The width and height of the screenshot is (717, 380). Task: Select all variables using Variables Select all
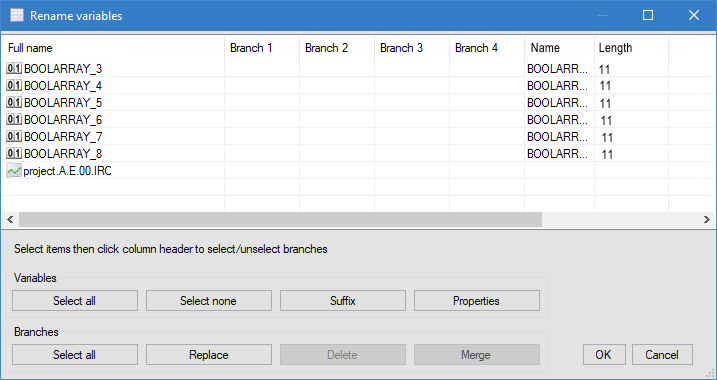pyautogui.click(x=75, y=301)
